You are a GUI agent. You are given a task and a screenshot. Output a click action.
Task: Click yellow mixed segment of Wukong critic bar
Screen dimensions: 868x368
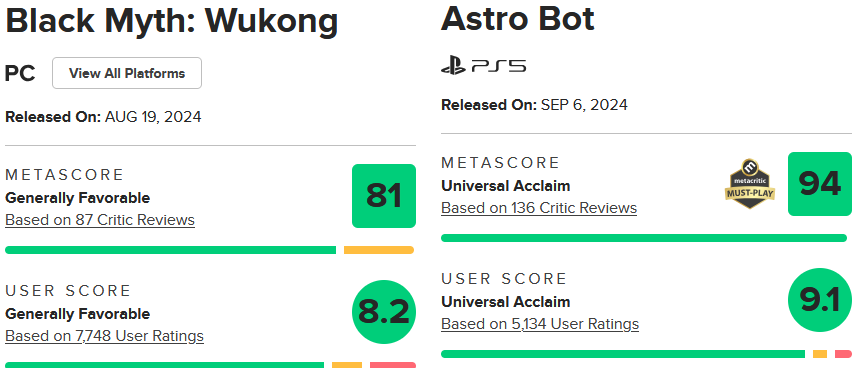click(379, 250)
